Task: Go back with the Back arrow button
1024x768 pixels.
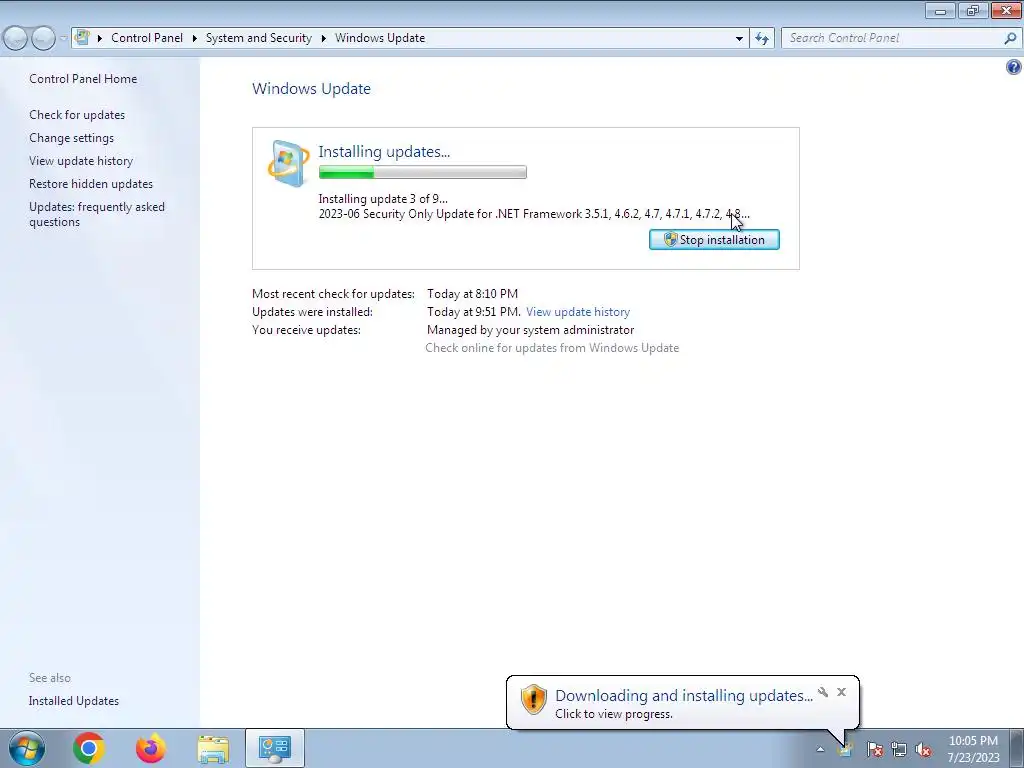Action: pyautogui.click(x=16, y=39)
